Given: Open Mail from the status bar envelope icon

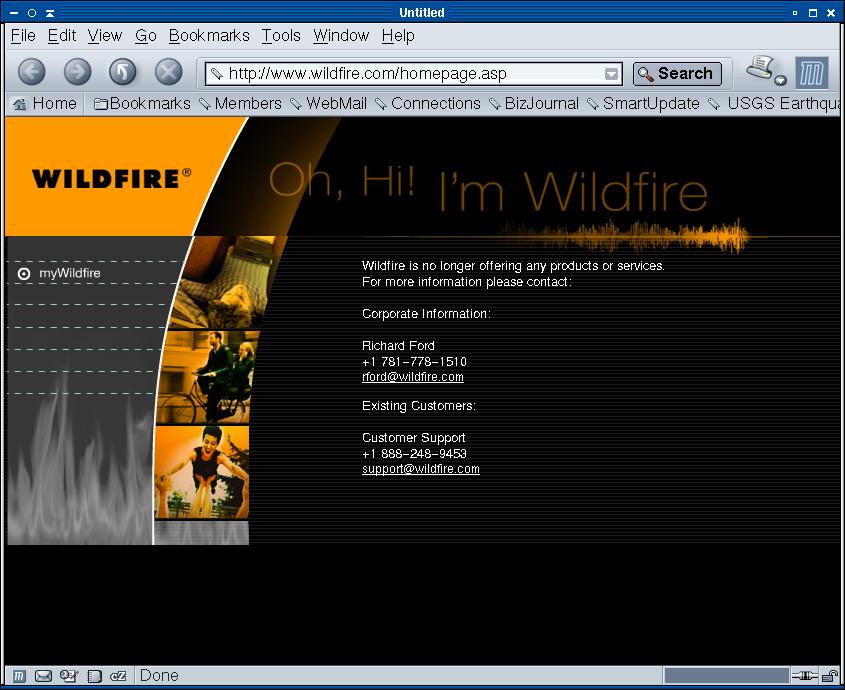Looking at the screenshot, I should (x=43, y=676).
